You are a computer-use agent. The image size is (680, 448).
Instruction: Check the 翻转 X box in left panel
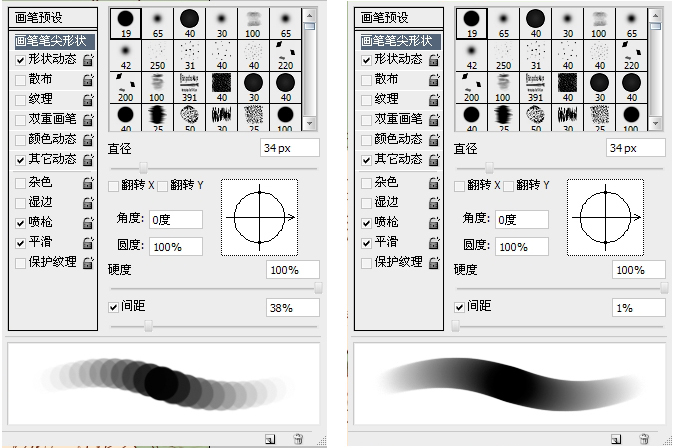(113, 186)
